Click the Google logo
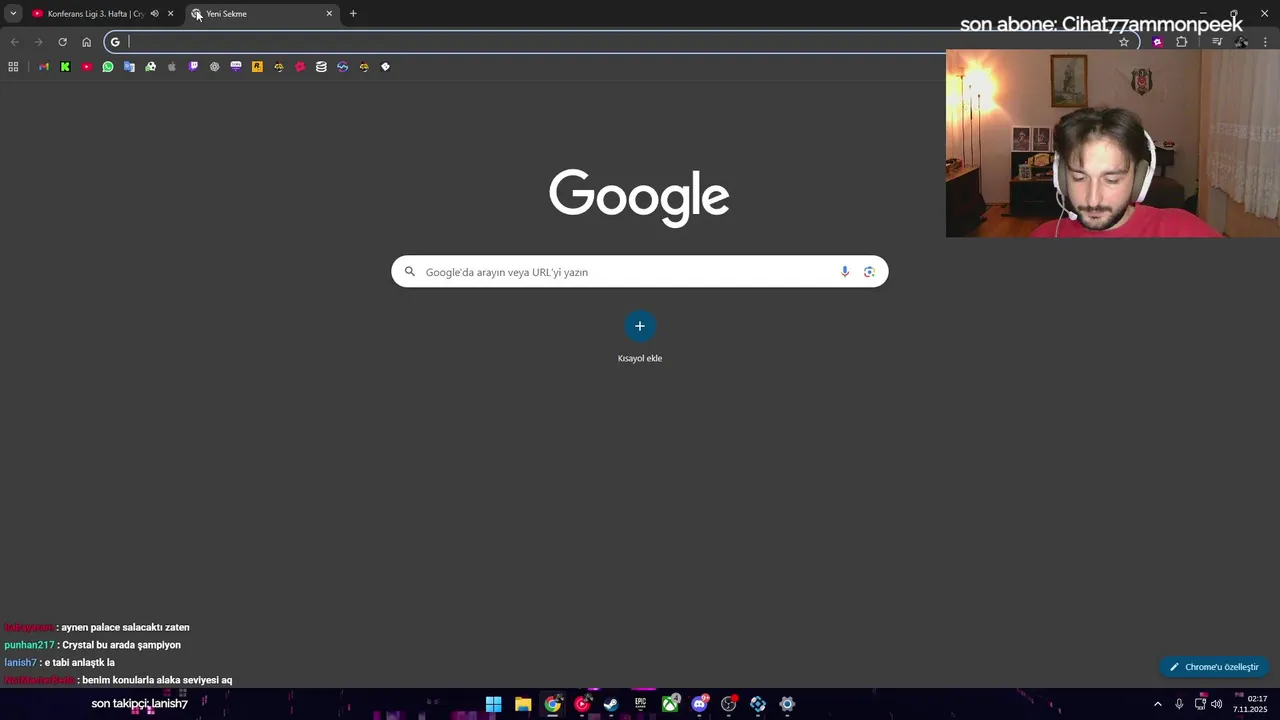 pyautogui.click(x=639, y=198)
